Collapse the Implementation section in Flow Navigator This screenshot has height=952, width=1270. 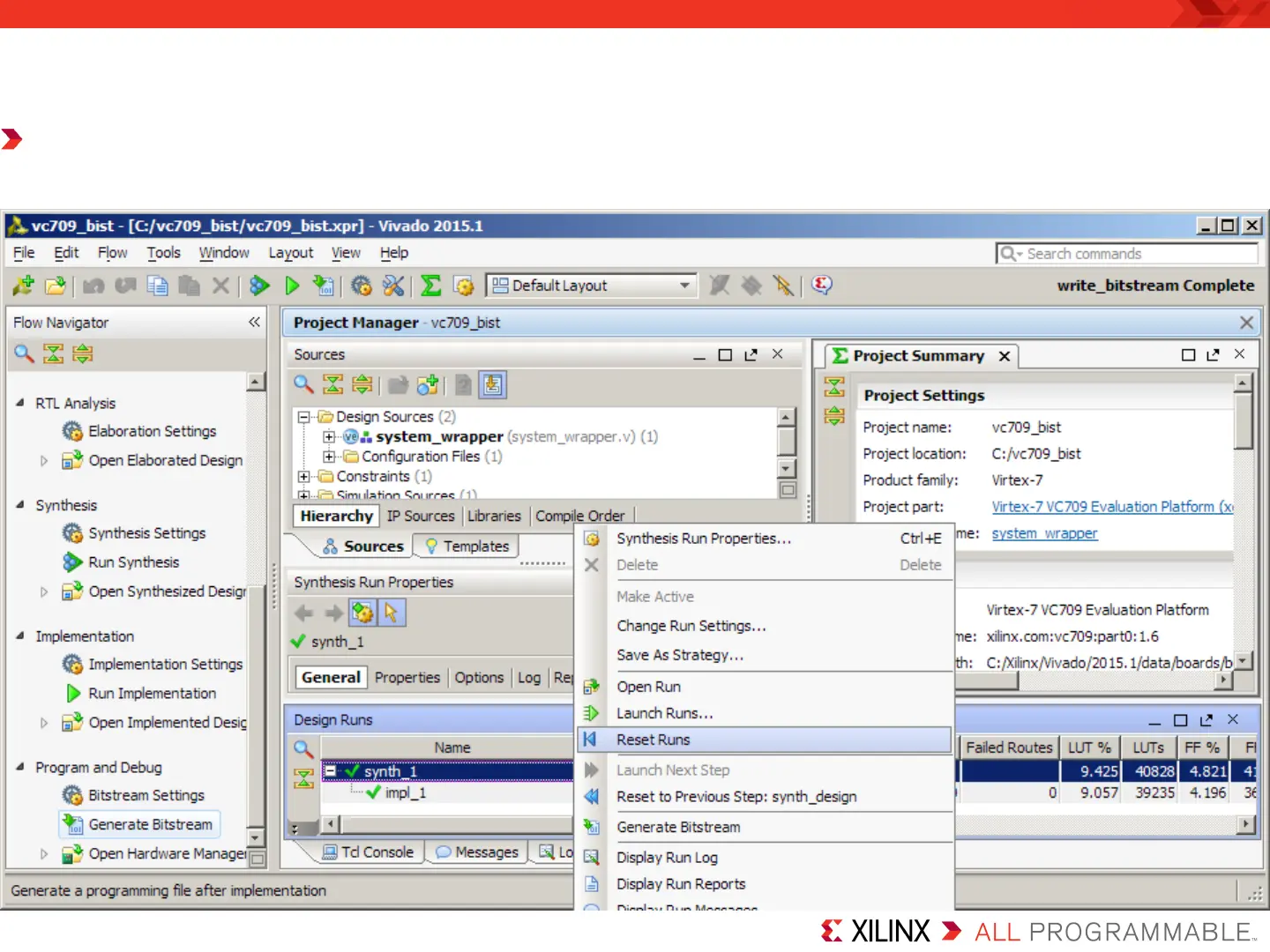click(x=19, y=635)
